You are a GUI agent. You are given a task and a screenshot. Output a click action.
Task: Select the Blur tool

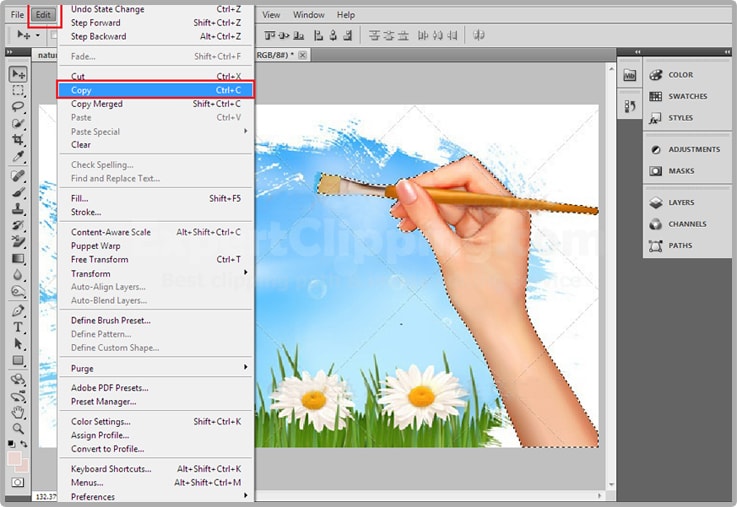click(18, 275)
